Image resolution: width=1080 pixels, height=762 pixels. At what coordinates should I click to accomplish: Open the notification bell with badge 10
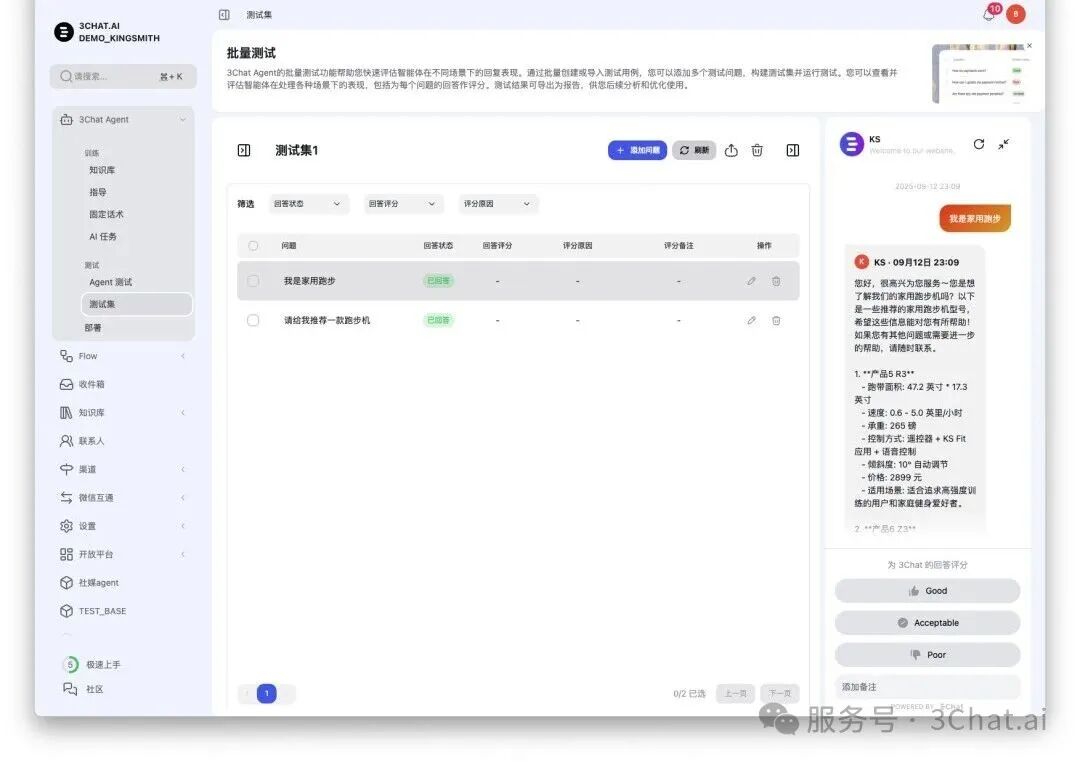pos(989,14)
